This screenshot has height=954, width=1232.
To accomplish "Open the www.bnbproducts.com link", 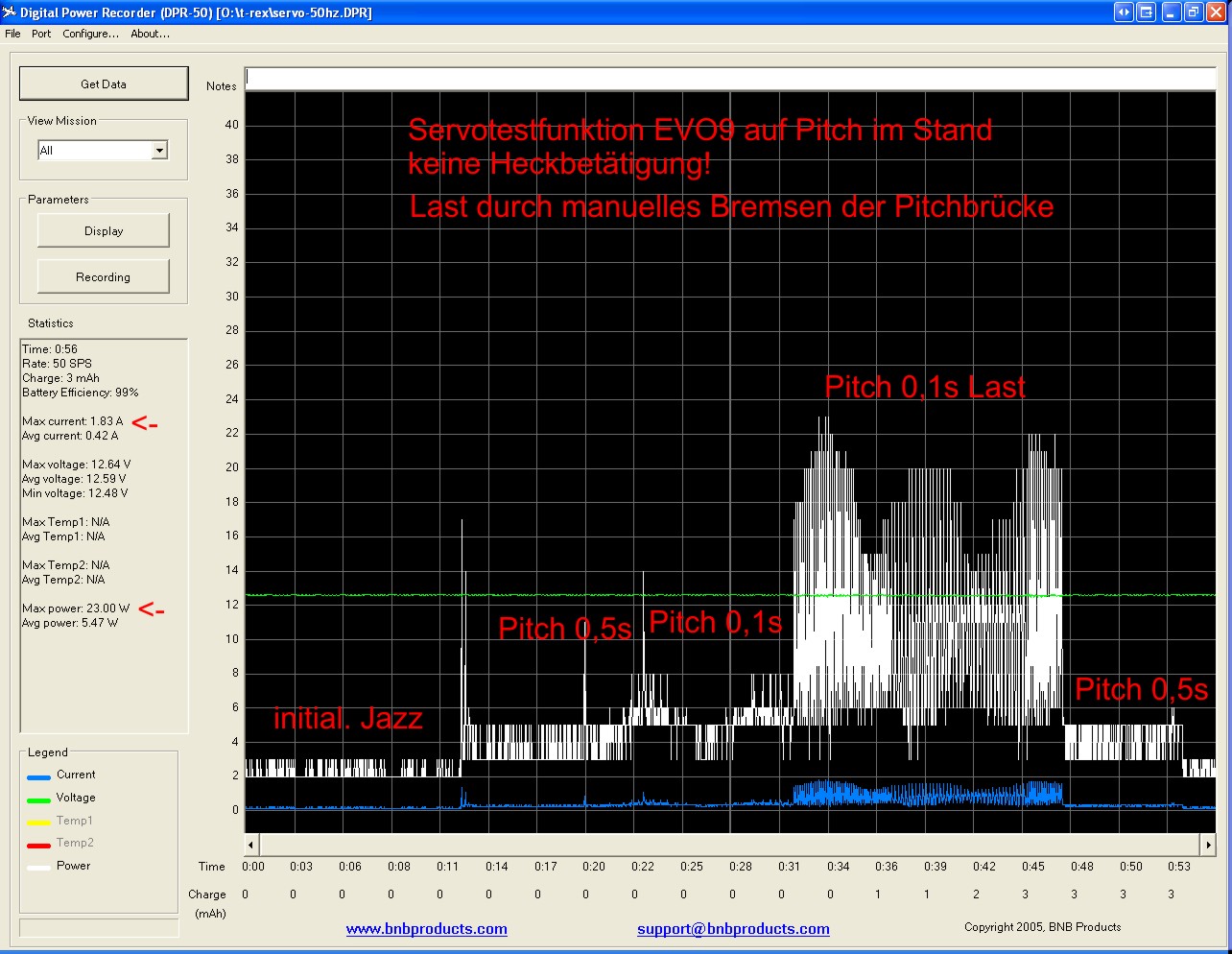I will 427,928.
